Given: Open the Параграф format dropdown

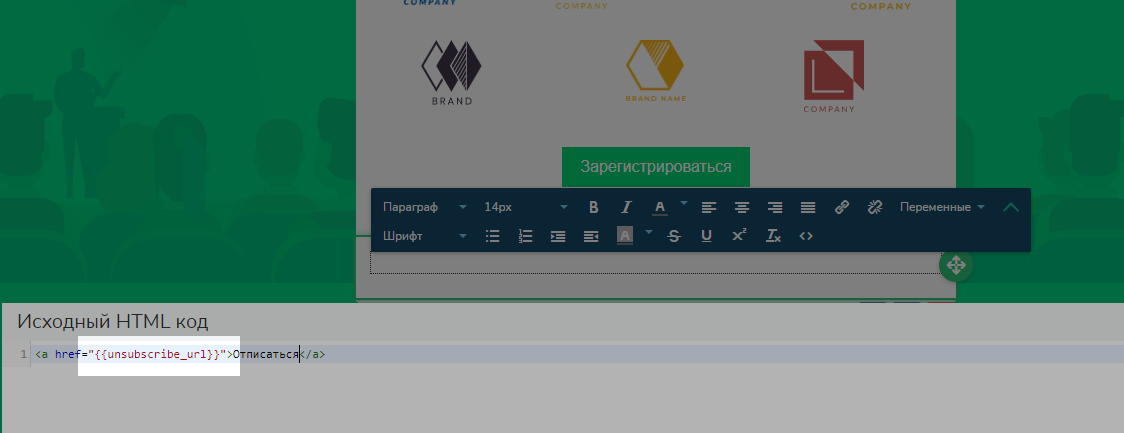Looking at the screenshot, I should [424, 207].
